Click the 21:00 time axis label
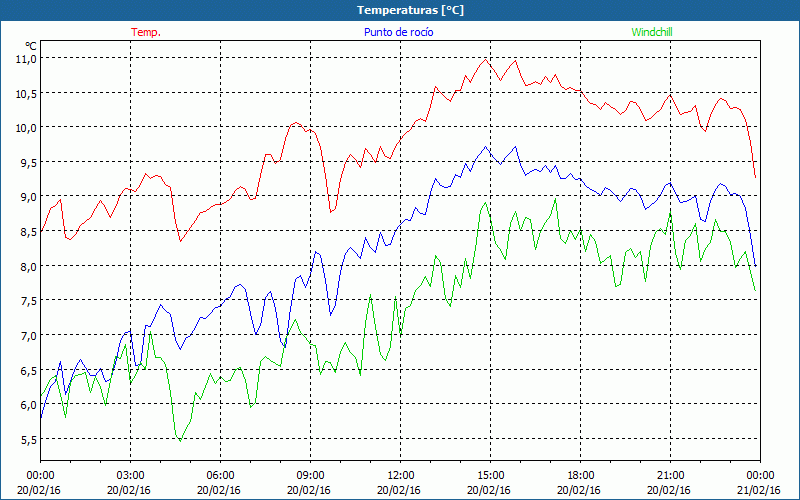The height and width of the screenshot is (500, 800). click(x=670, y=476)
